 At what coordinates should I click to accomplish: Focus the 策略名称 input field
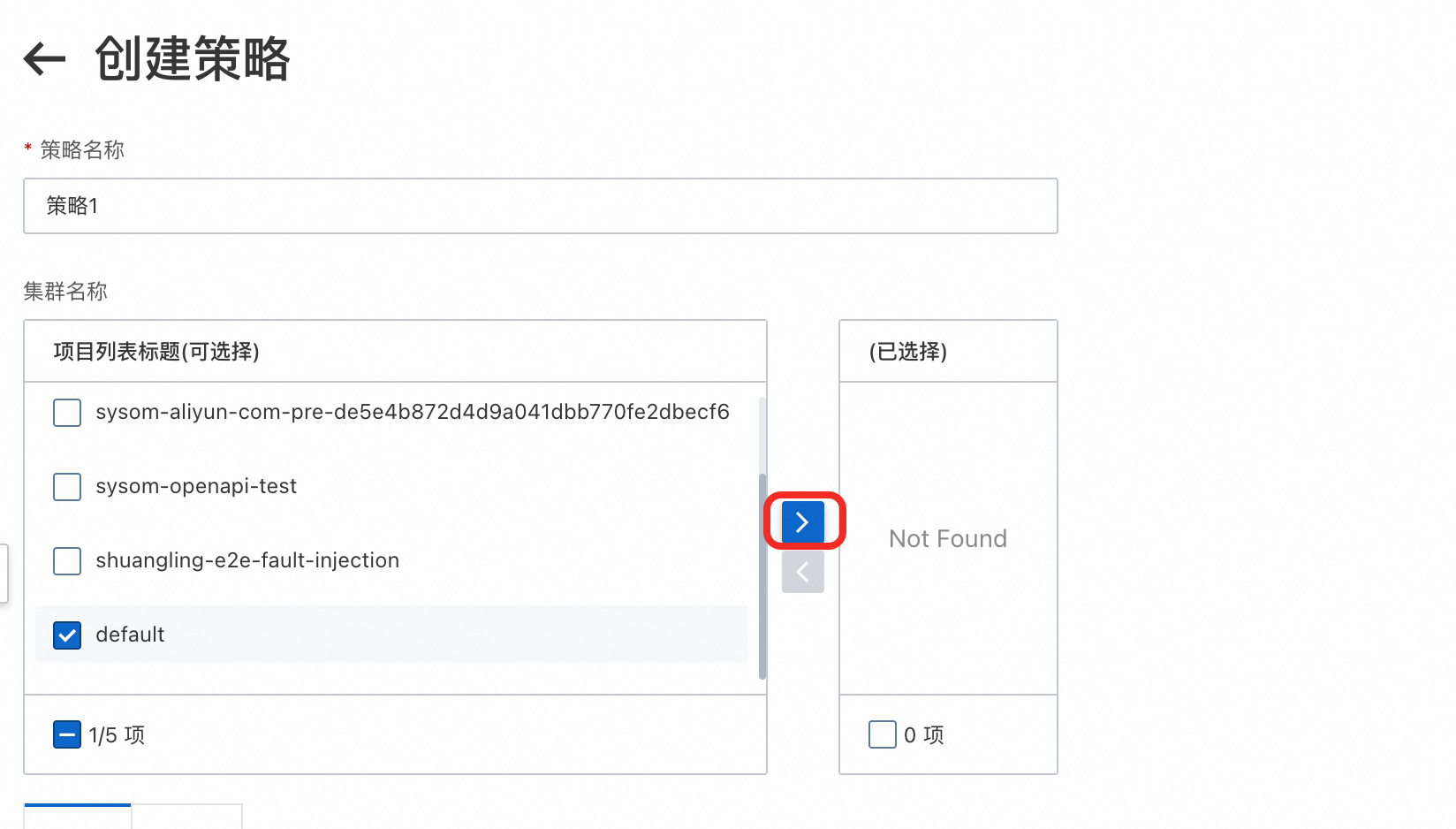point(541,206)
